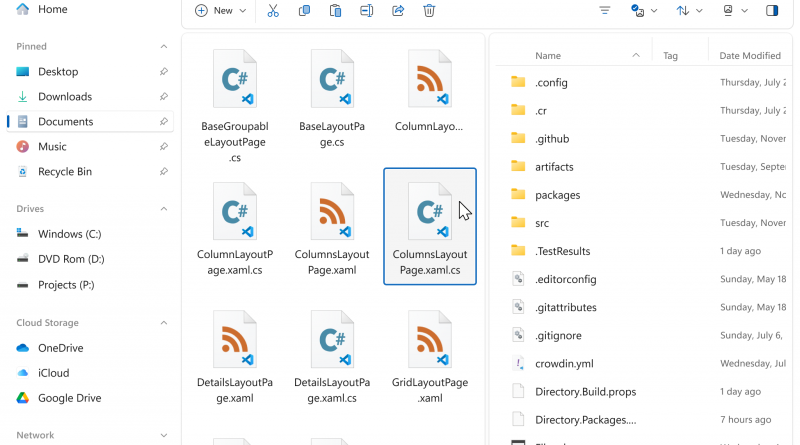The image size is (800, 445).
Task: Expand the Network section
Action: (164, 435)
